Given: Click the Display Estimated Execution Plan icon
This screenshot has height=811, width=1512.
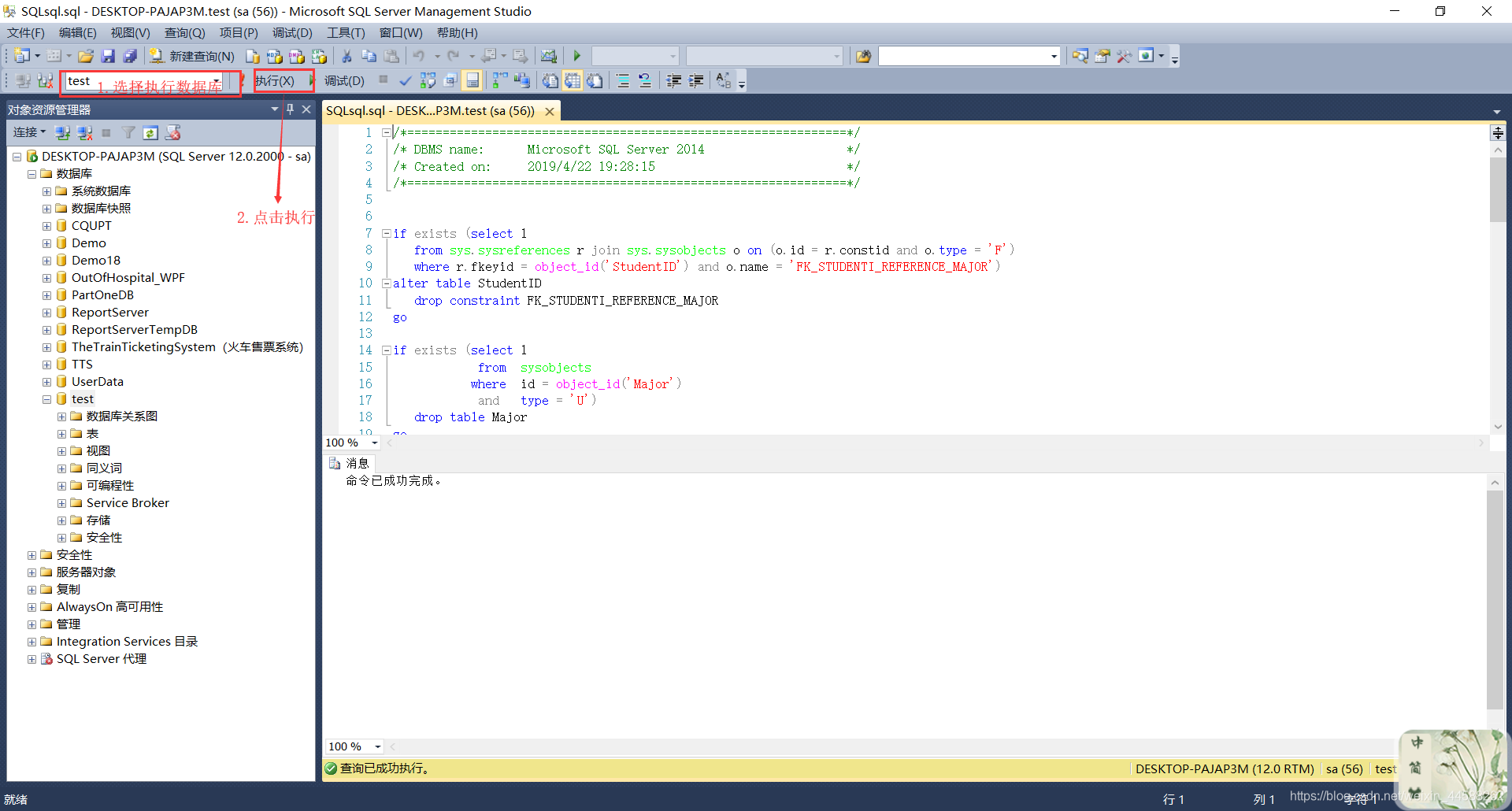Looking at the screenshot, I should pyautogui.click(x=428, y=80).
